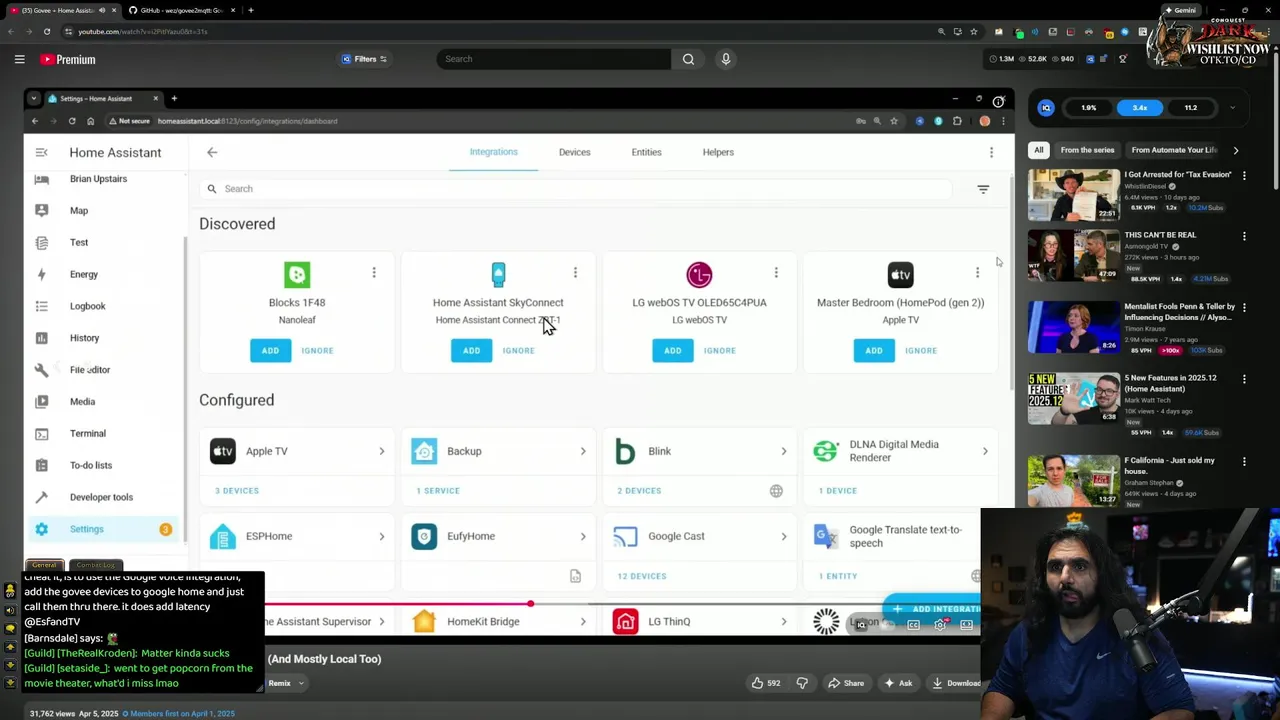Click the blue IQ badge in stats panel

[x=1046, y=108]
